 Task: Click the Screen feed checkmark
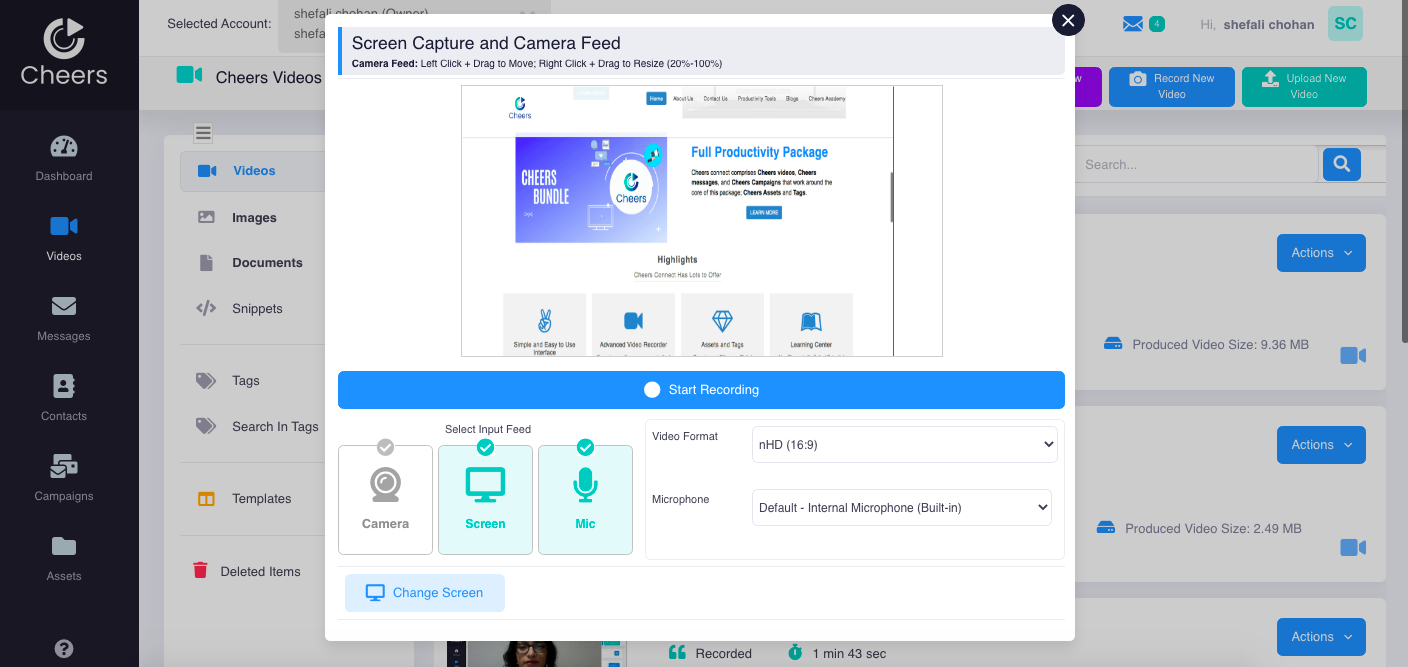point(485,447)
